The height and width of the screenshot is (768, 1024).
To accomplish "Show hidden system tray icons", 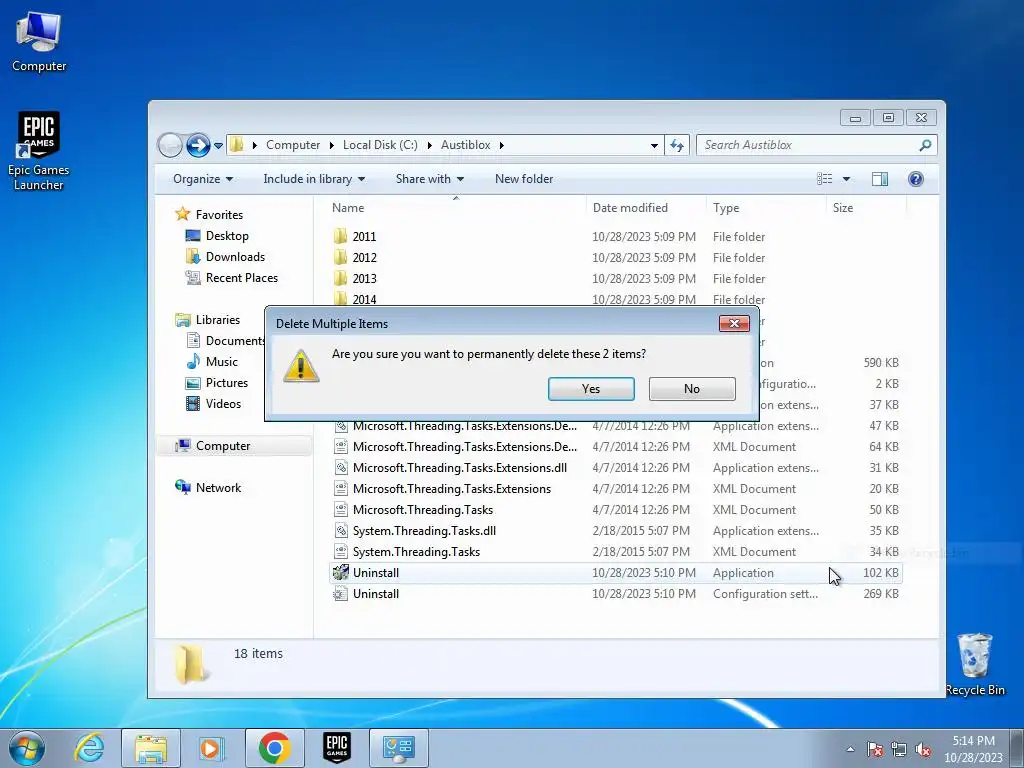I will coord(850,749).
